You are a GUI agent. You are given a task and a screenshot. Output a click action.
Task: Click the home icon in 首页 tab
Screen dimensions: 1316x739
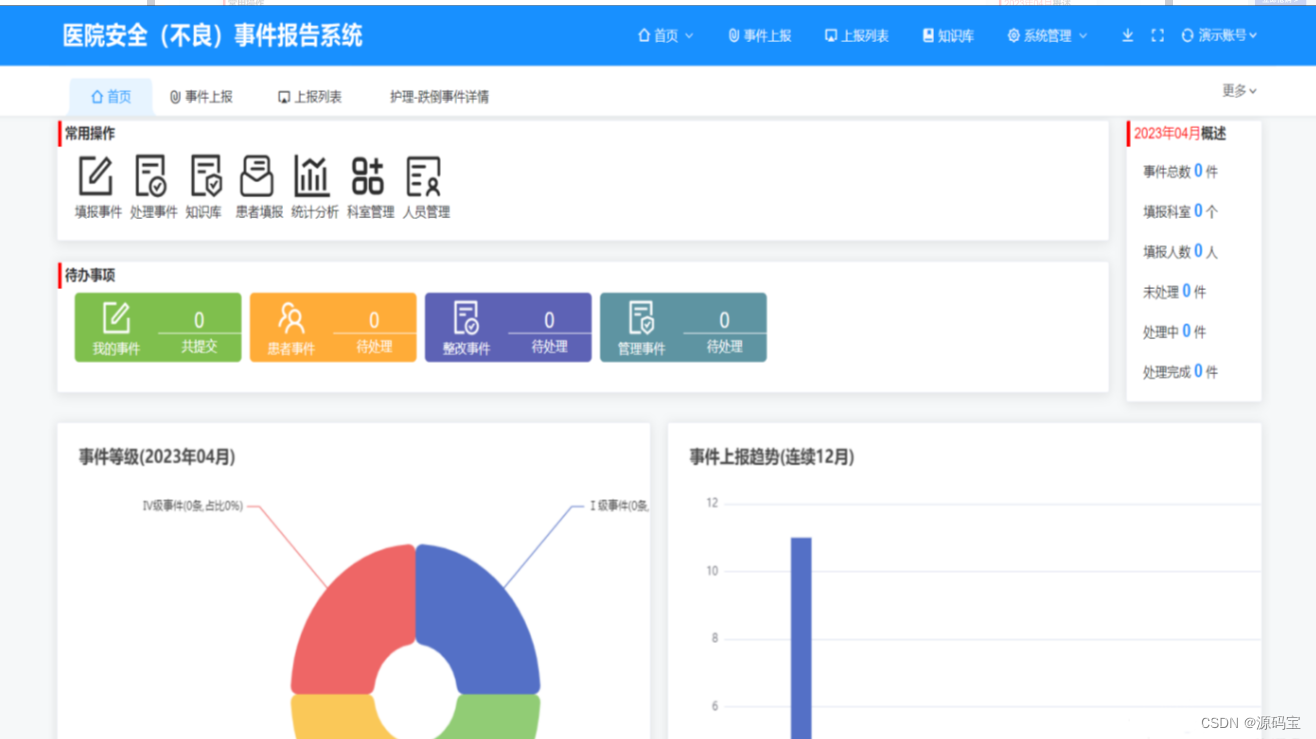(x=97, y=97)
